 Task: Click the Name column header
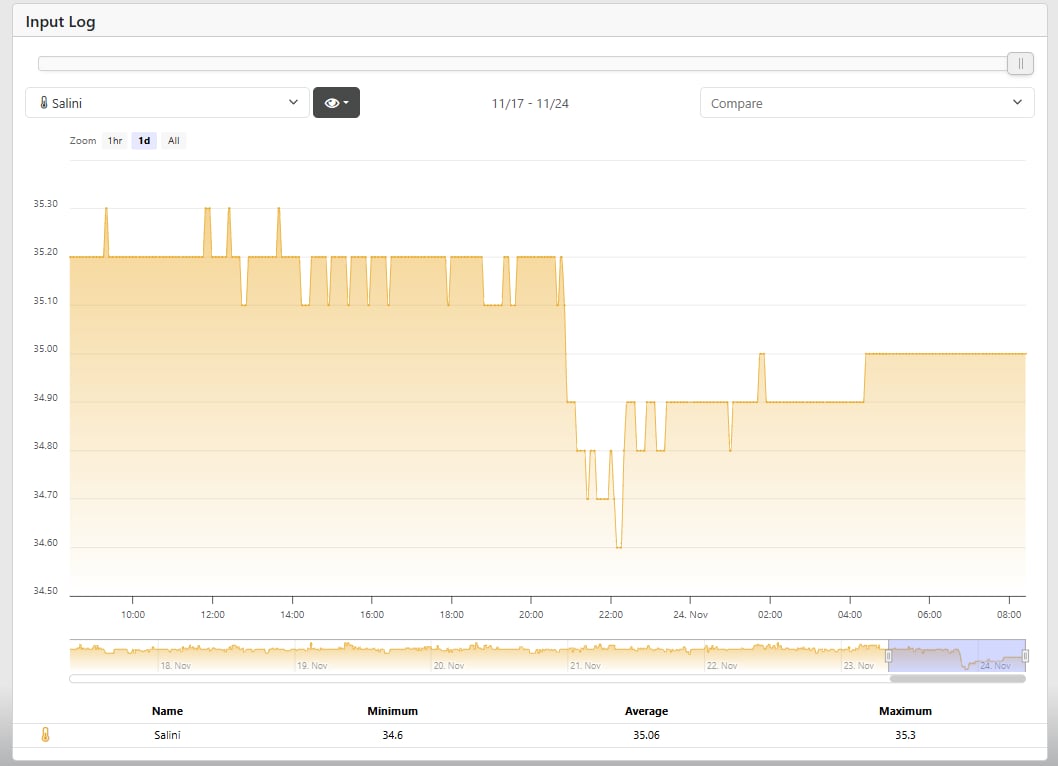[x=167, y=711]
